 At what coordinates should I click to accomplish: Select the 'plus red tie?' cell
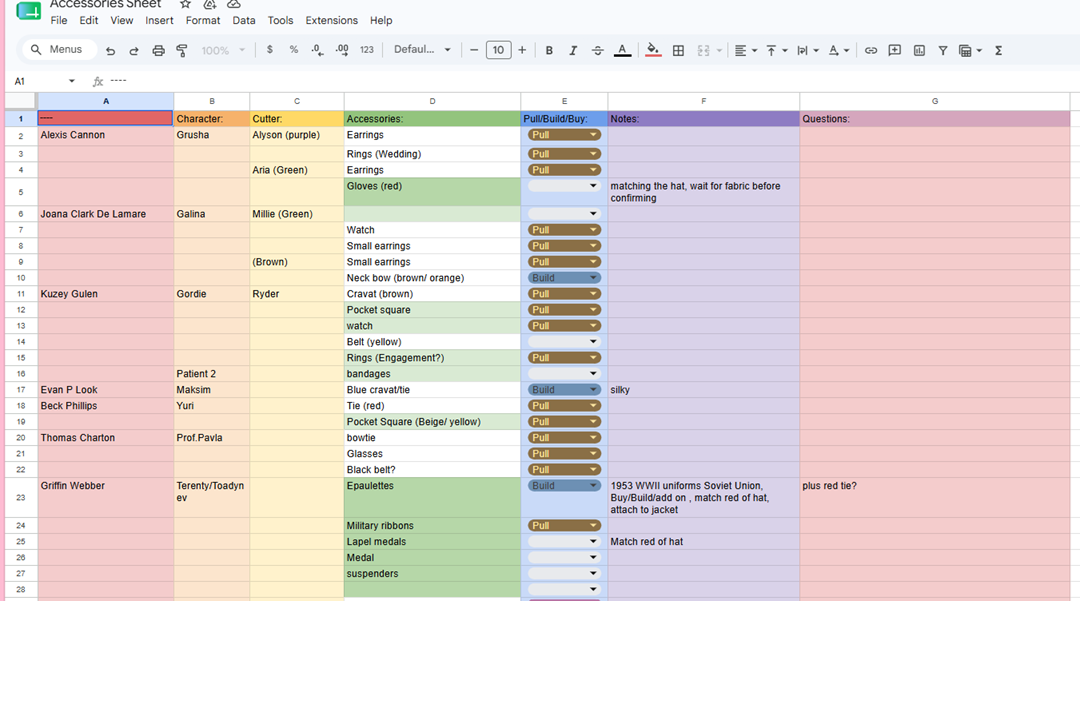point(935,497)
